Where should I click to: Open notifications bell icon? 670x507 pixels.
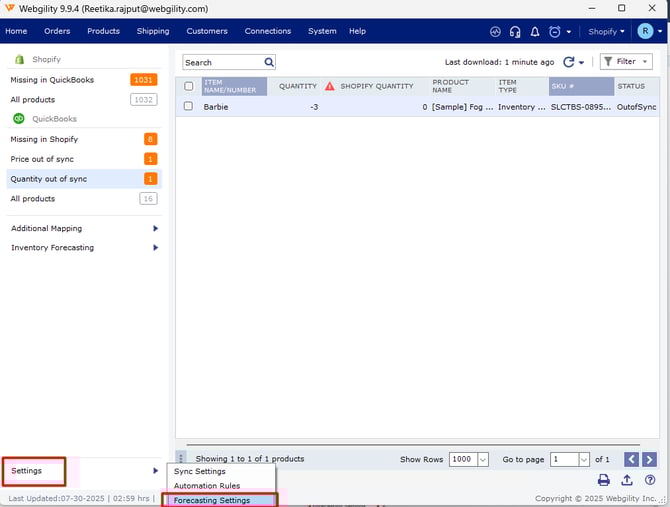(535, 31)
